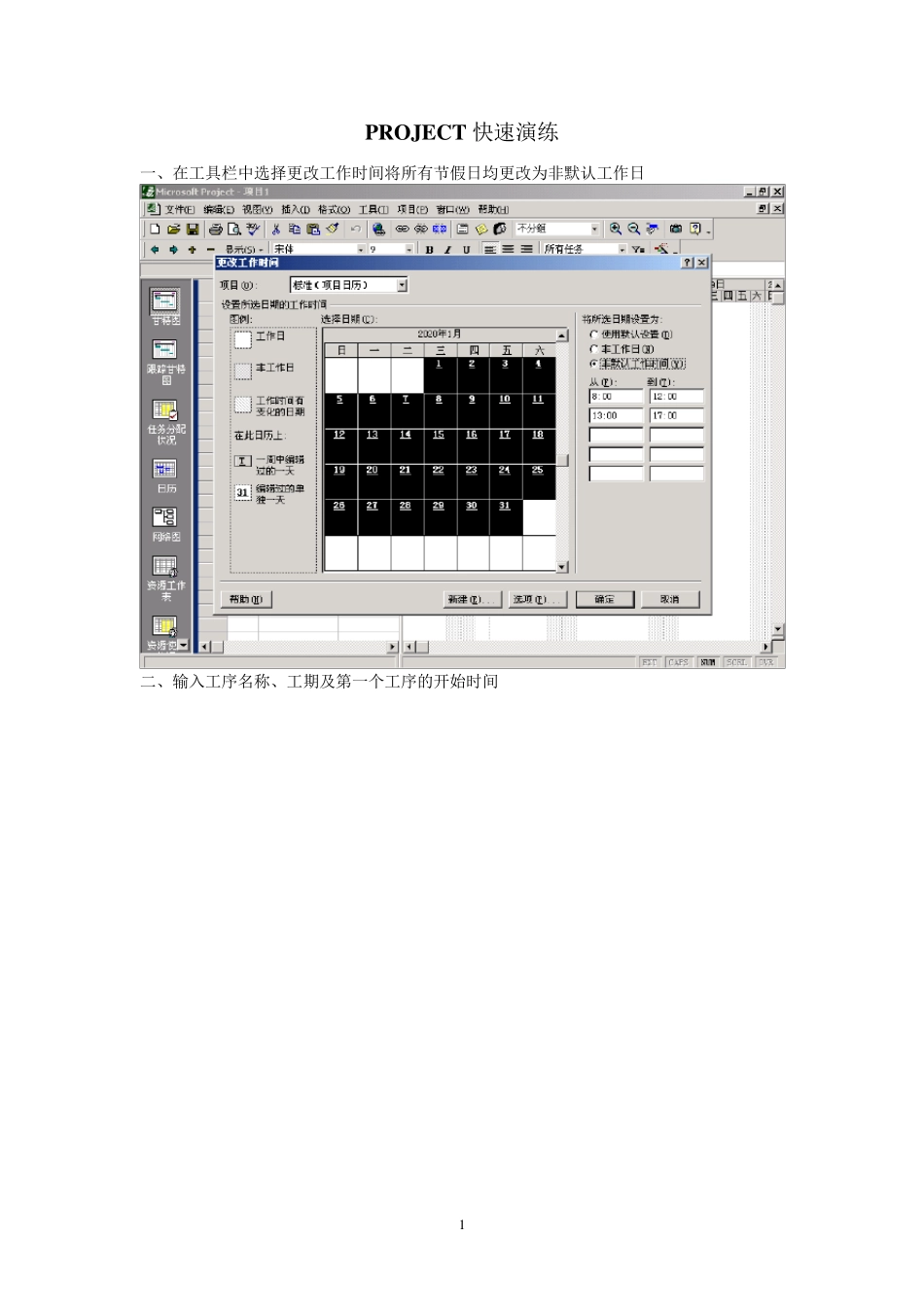Click the Task Information icon
The height and width of the screenshot is (1307, 924).
(463, 229)
